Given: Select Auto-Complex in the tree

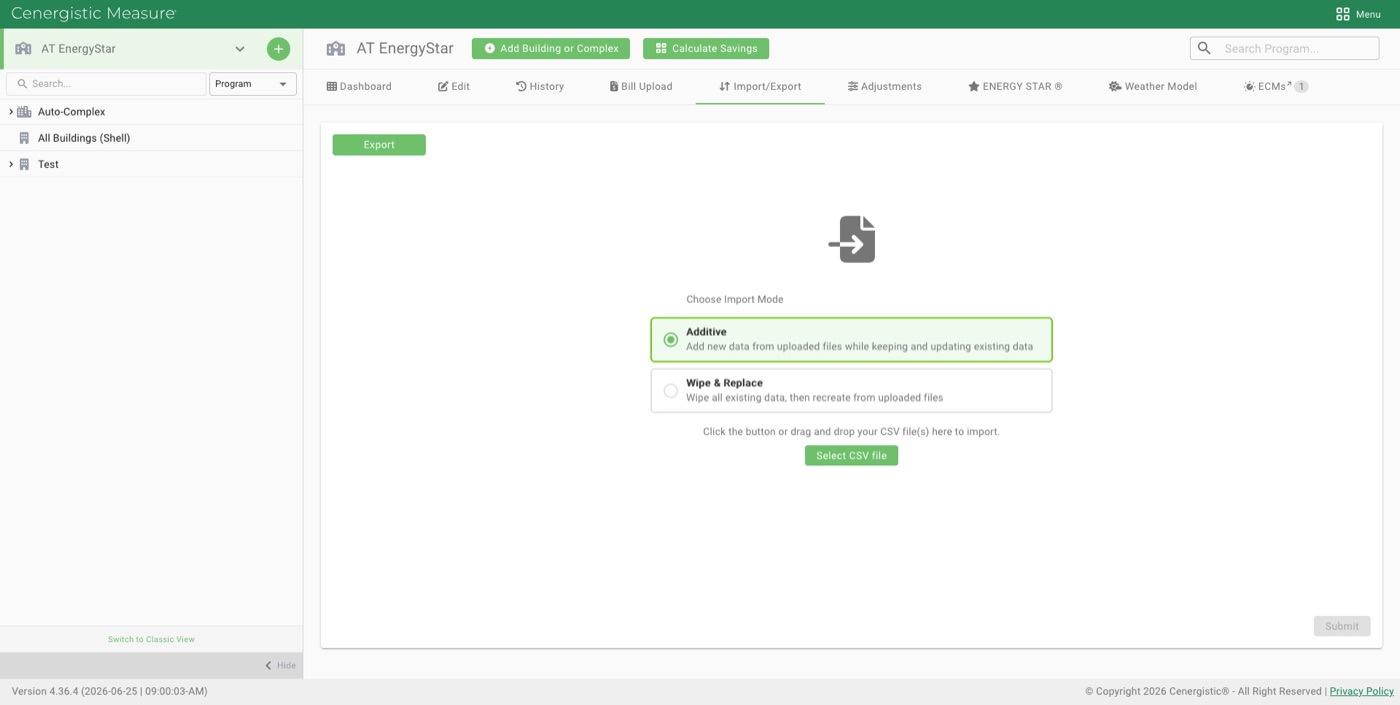Looking at the screenshot, I should tap(71, 112).
